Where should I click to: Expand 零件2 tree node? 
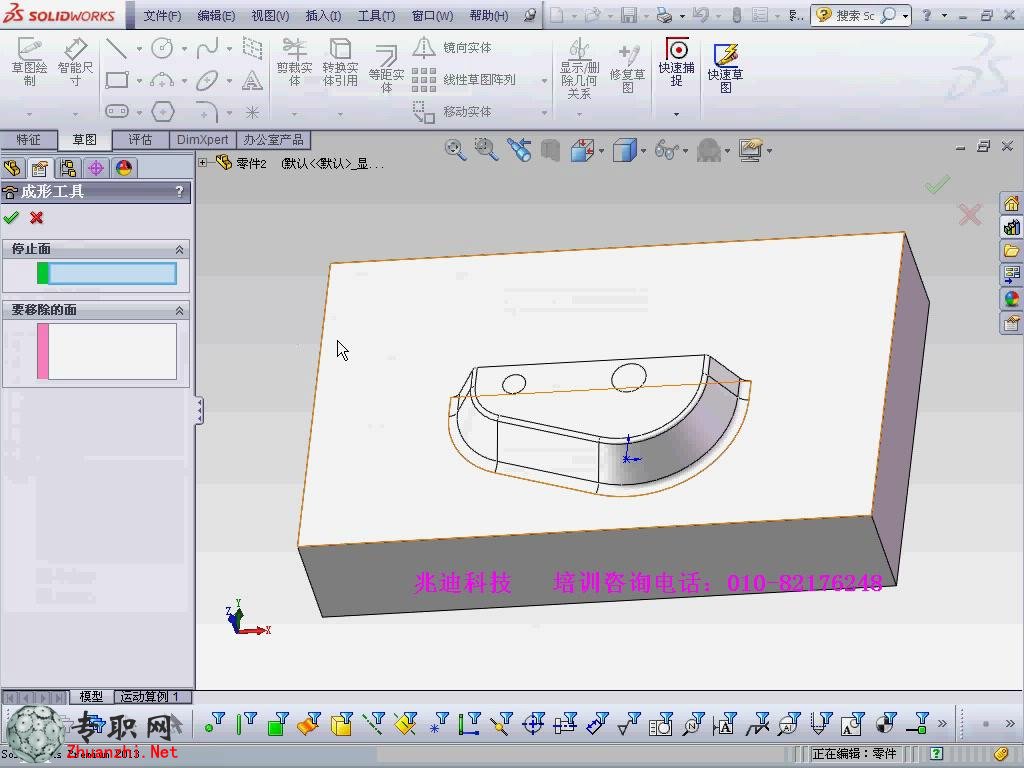pyautogui.click(x=203, y=163)
